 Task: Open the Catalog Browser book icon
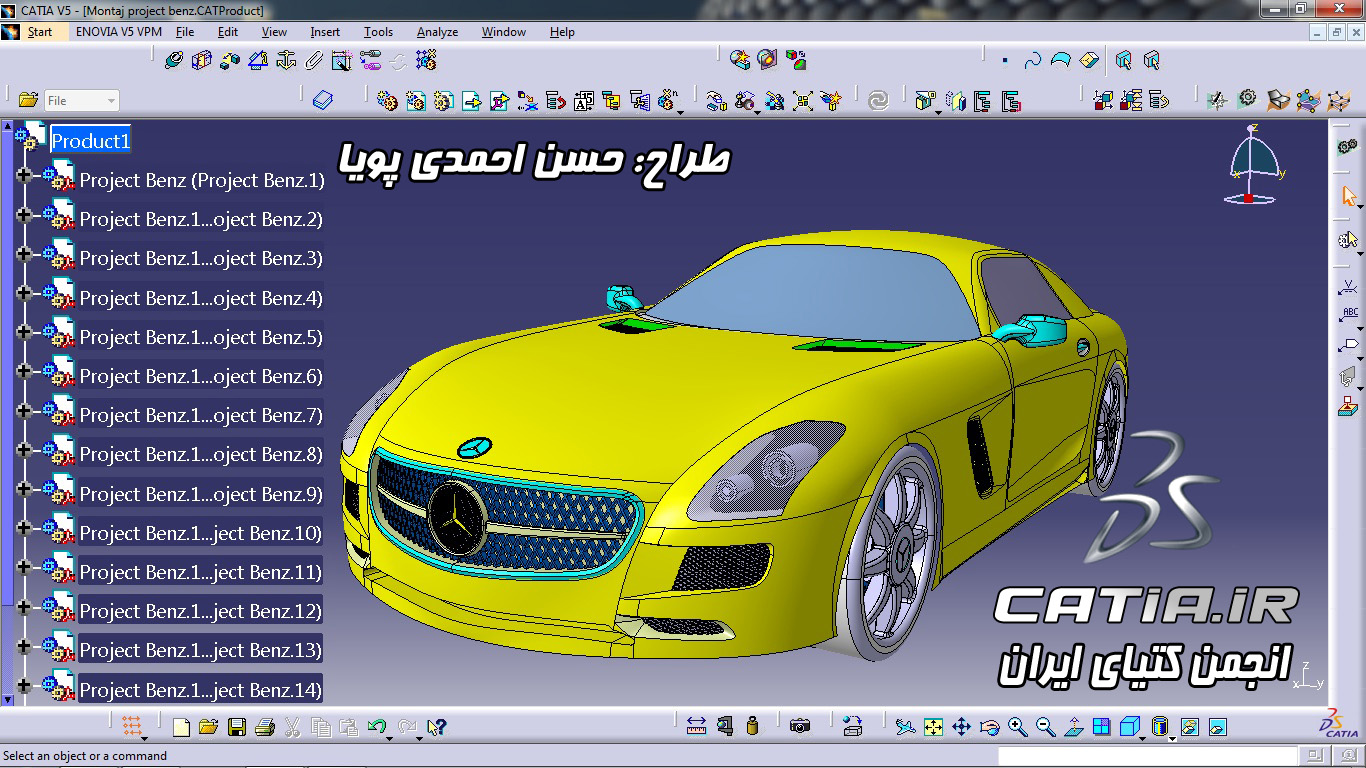click(x=322, y=100)
